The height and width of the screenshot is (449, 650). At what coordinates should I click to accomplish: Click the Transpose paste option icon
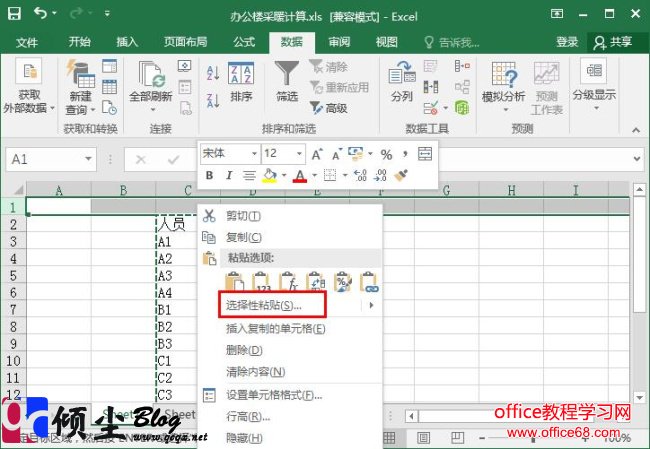[x=315, y=282]
